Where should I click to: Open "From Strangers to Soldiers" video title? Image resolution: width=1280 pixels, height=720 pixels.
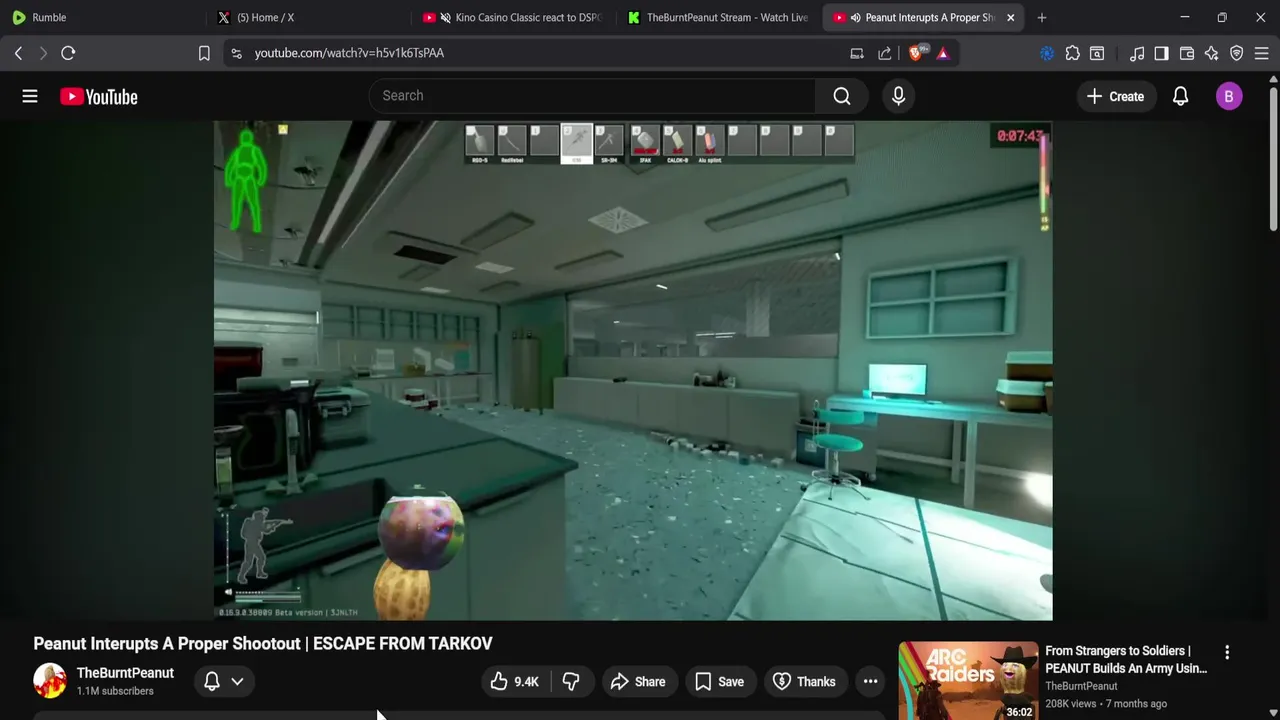pos(1126,659)
